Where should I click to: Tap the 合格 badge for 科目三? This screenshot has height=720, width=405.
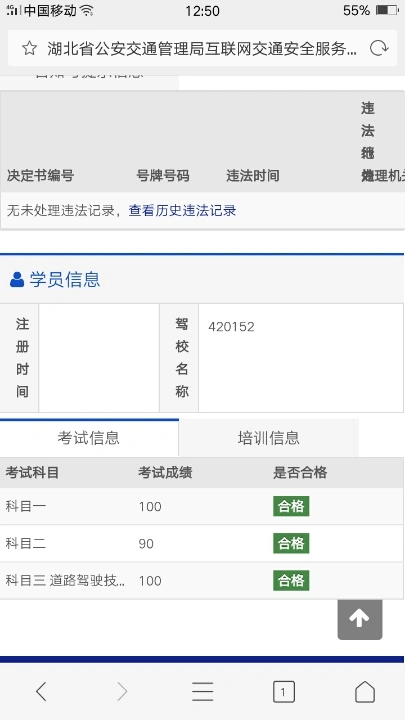click(x=291, y=580)
